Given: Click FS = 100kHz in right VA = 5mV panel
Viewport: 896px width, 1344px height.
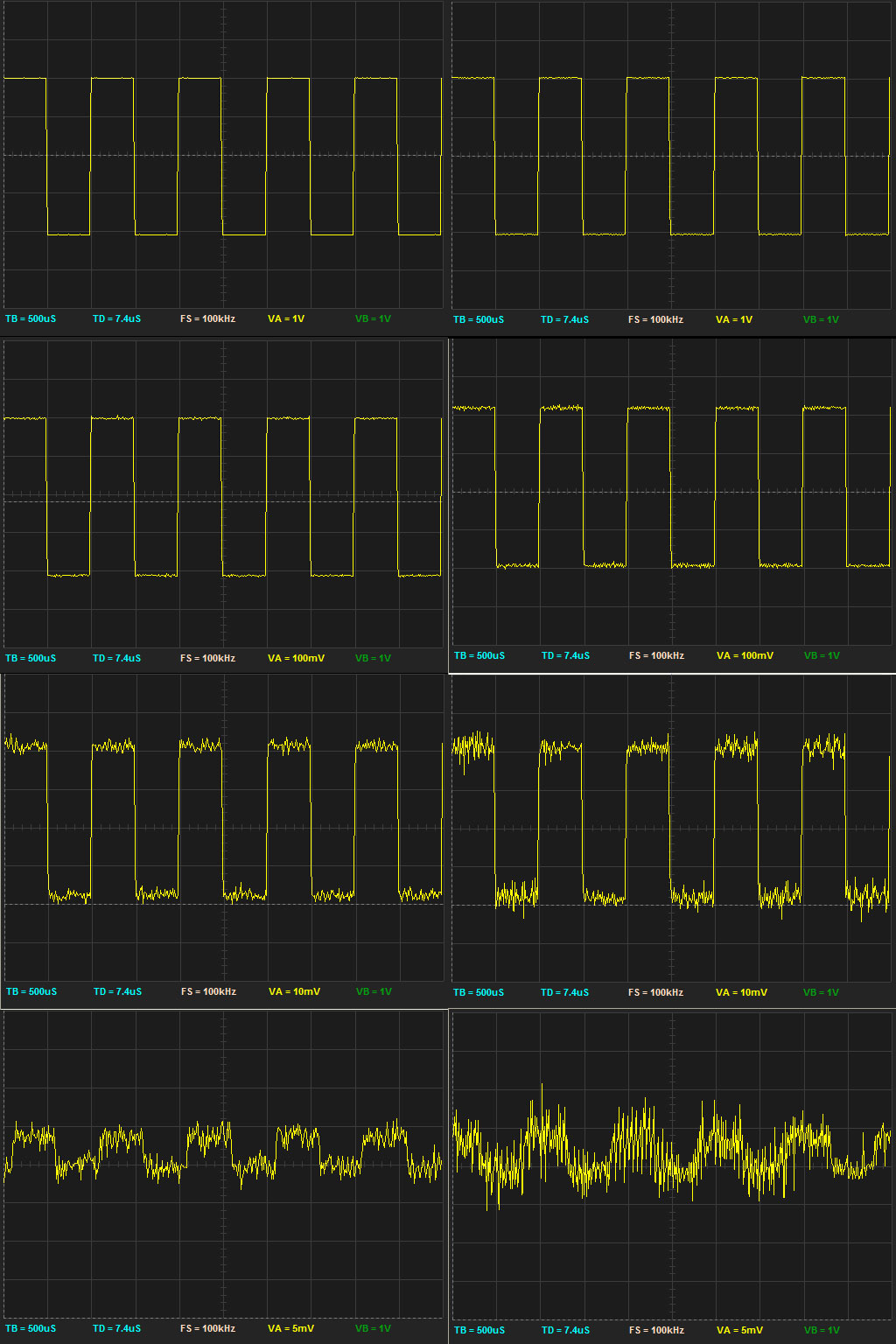Looking at the screenshot, I should click(x=656, y=1330).
